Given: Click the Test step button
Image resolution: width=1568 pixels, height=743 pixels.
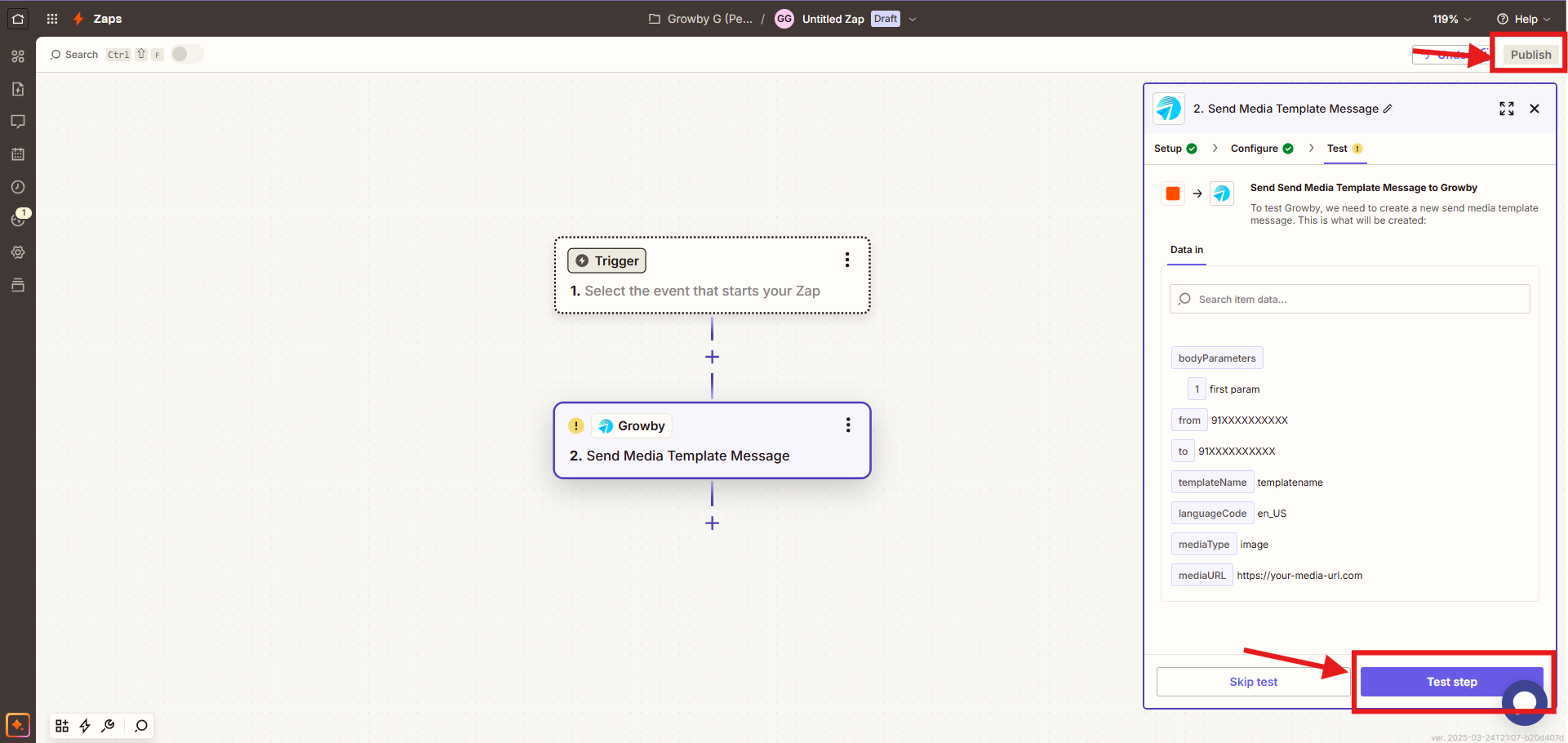Looking at the screenshot, I should [1451, 682].
